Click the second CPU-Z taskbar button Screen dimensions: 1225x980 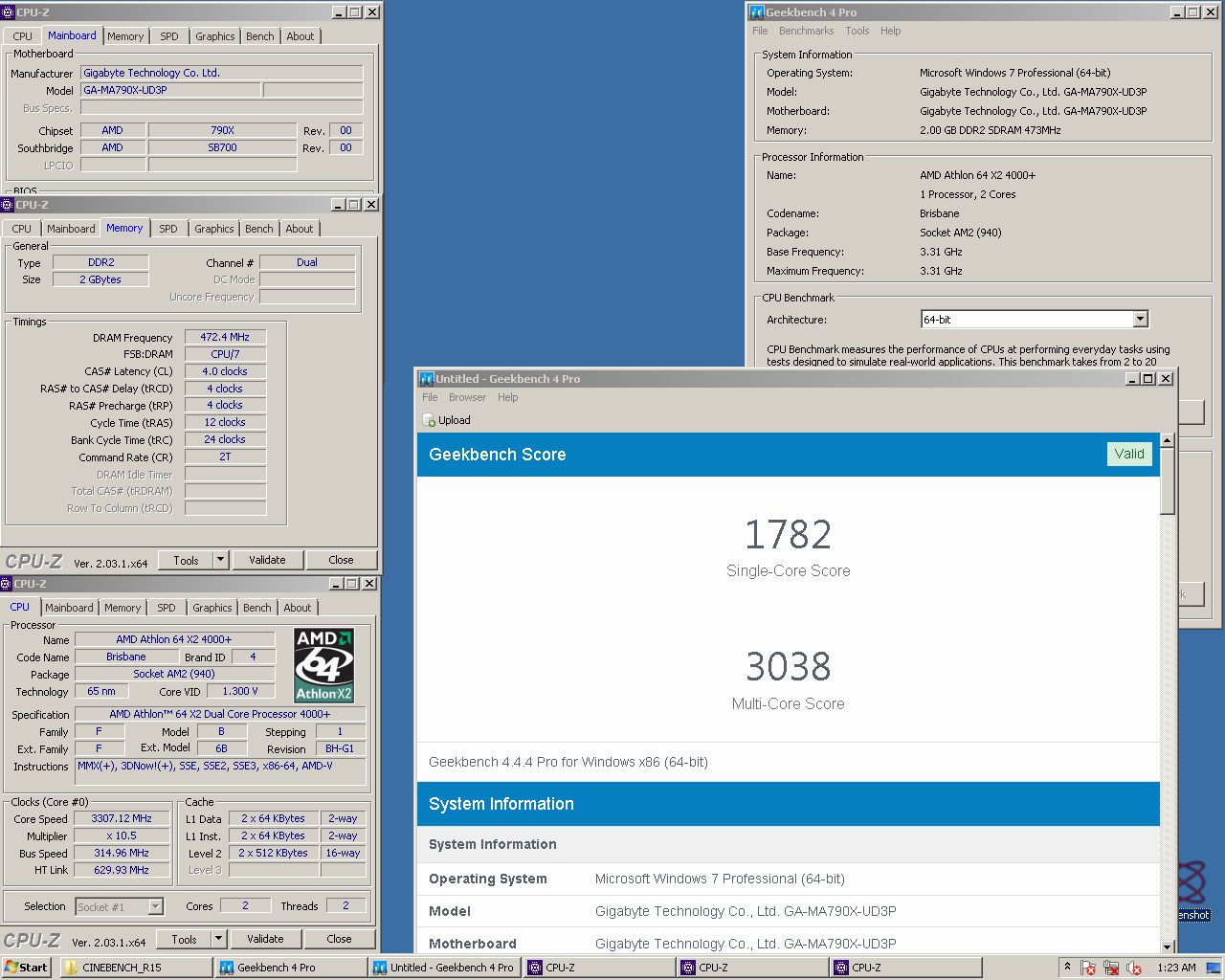click(x=752, y=968)
